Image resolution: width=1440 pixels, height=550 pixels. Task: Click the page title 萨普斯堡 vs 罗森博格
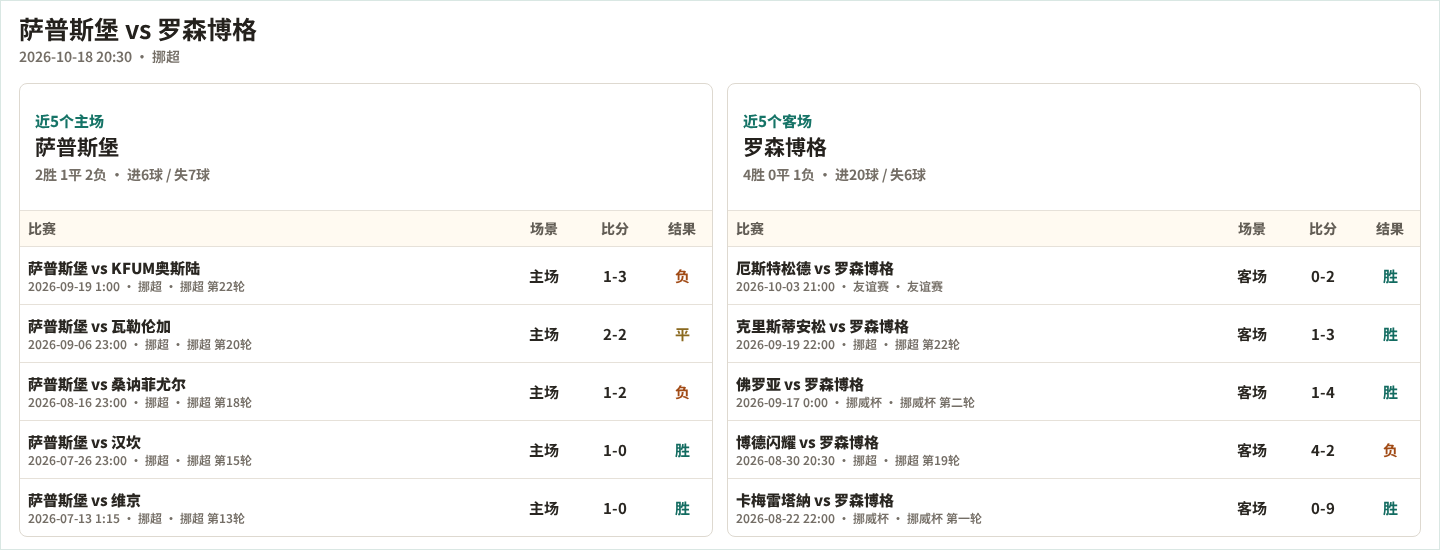tap(138, 30)
